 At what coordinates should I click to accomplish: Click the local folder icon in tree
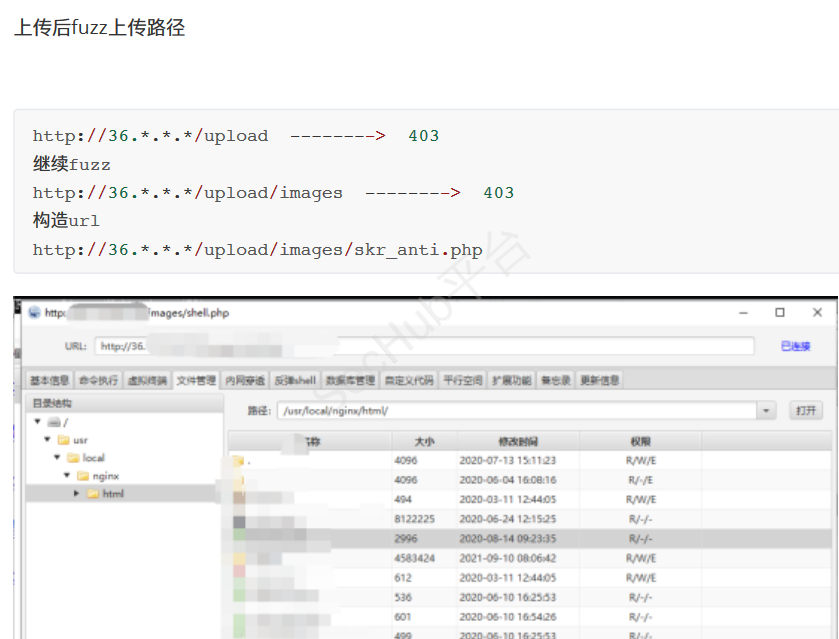pyautogui.click(x=72, y=458)
